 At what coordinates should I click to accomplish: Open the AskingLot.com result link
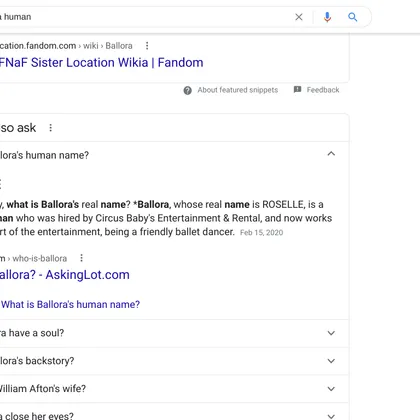(x=65, y=275)
